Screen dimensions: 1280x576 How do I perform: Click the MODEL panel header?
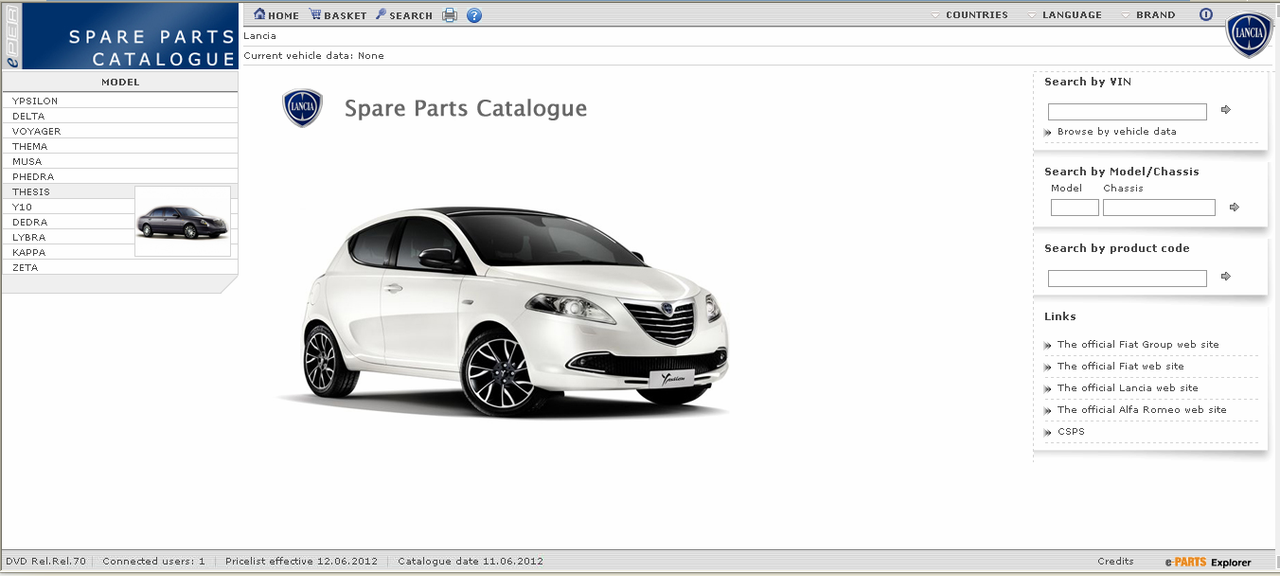click(x=120, y=82)
